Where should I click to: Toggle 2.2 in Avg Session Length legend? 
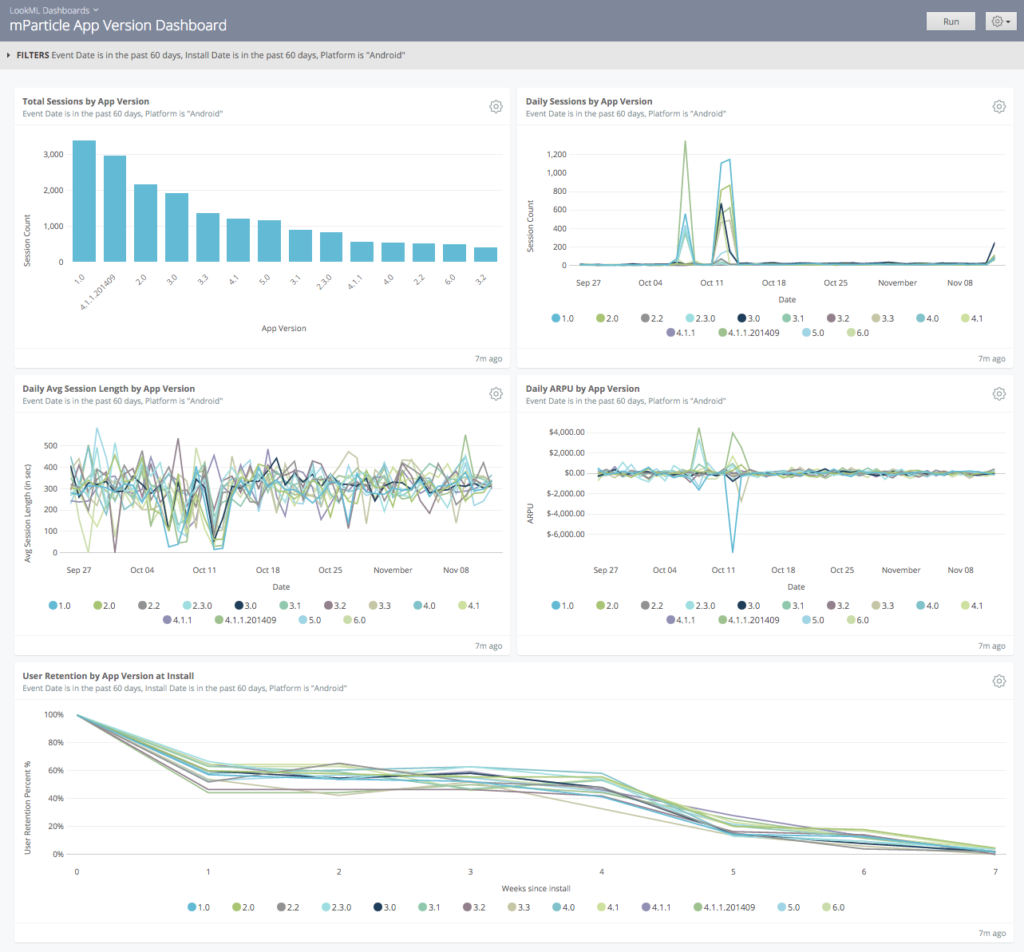coord(149,606)
